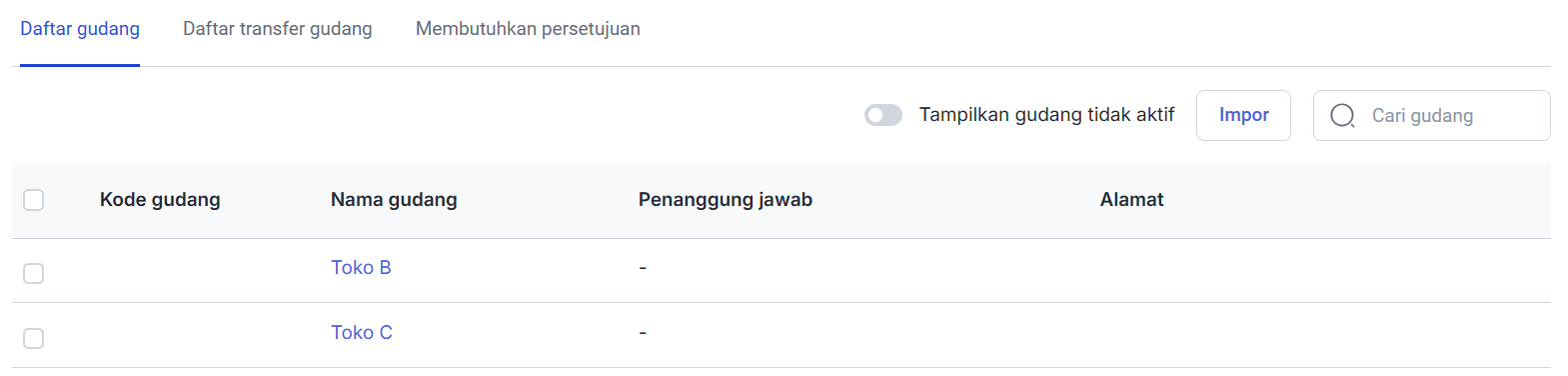Click the Nama gudang column header
The height and width of the screenshot is (376, 1568).
tap(394, 199)
